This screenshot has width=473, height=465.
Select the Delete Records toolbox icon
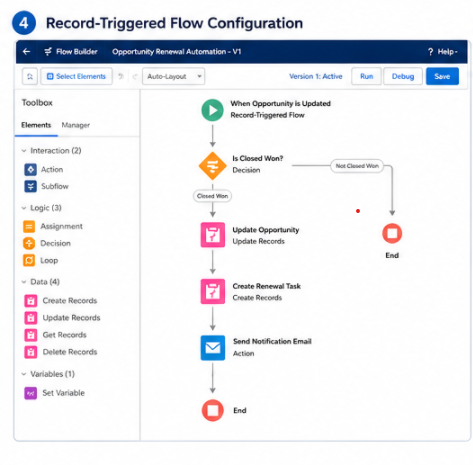pos(31,352)
